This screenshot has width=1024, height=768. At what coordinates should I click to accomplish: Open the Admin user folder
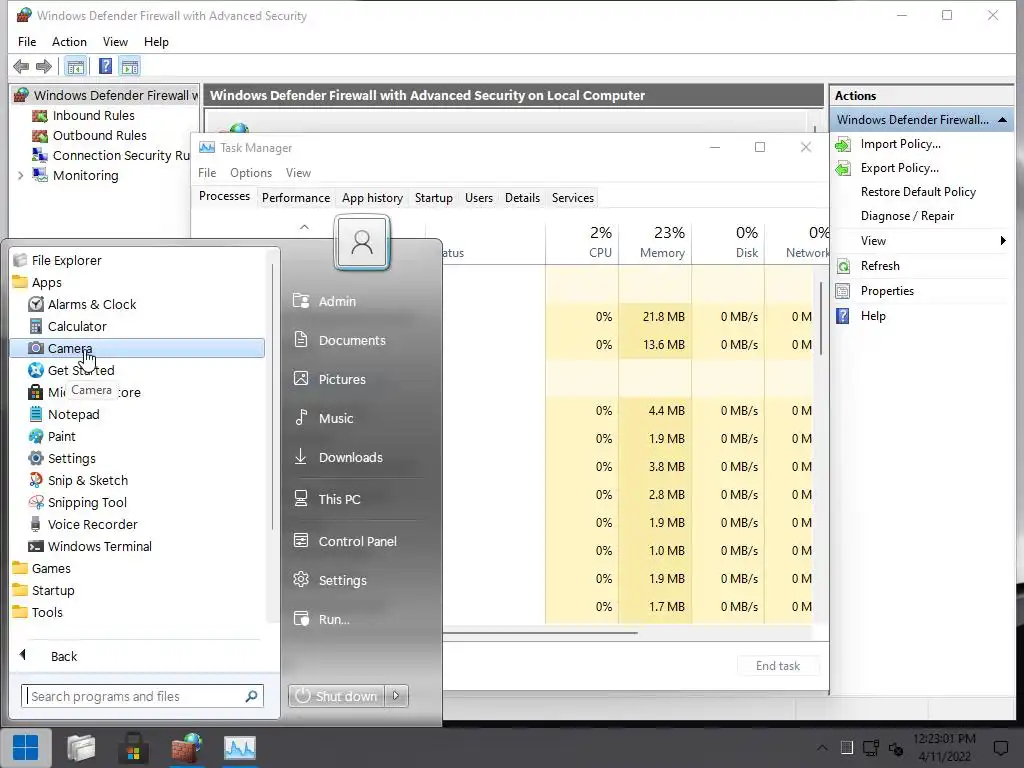337,302
